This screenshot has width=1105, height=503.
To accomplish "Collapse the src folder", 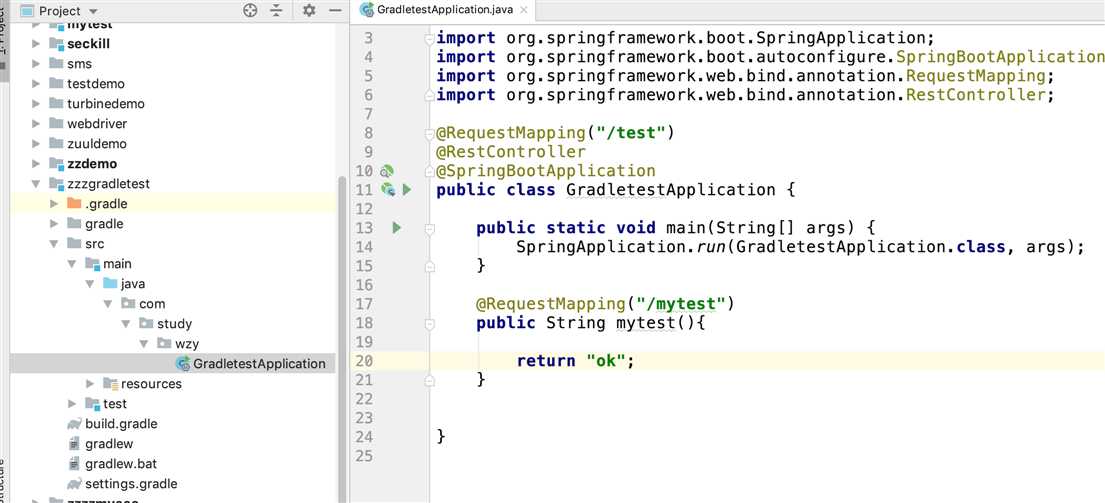I will [x=54, y=244].
